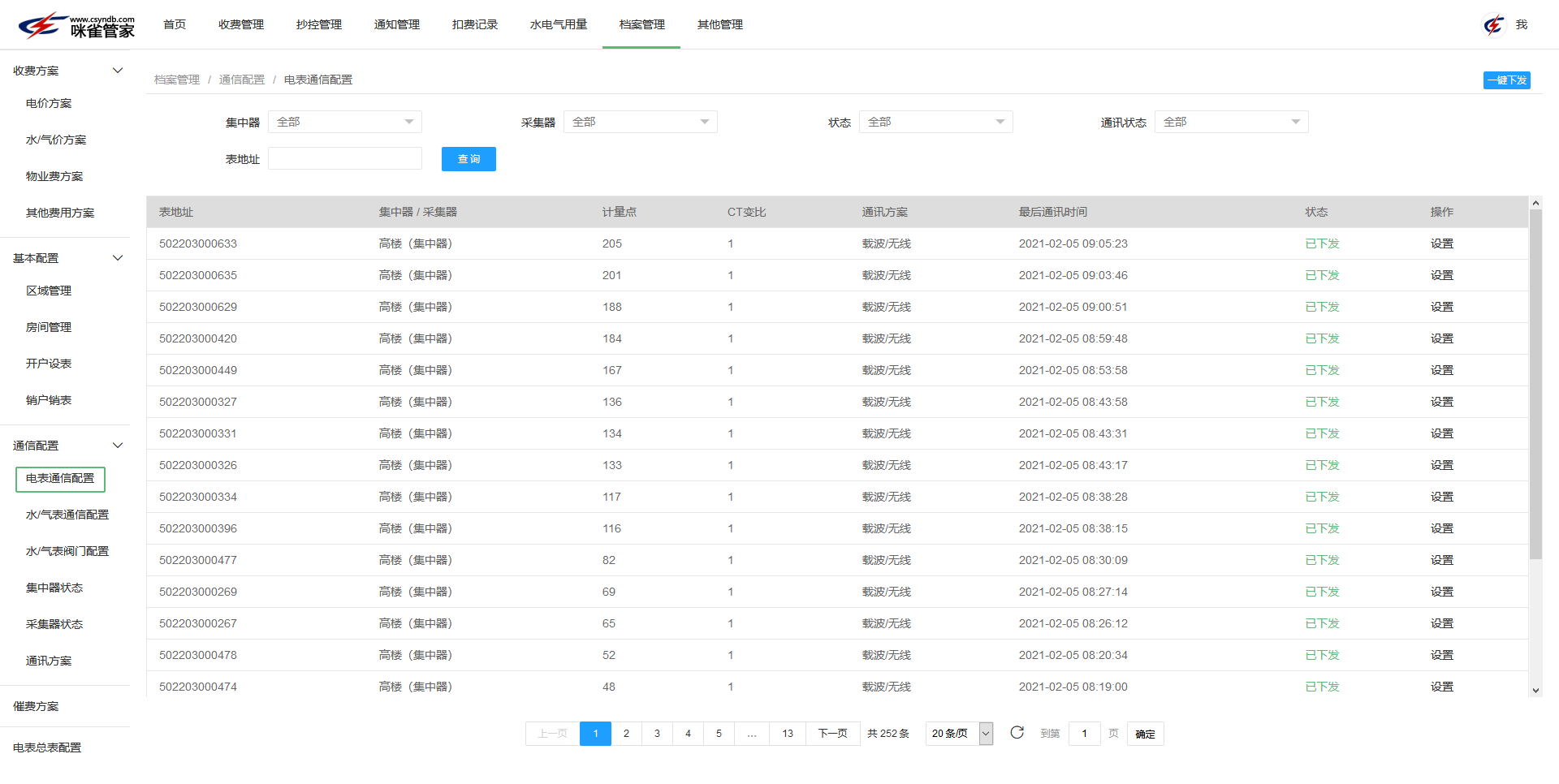Viewport: 1559px width, 784px height.
Task: Click the 一键下发 button
Action: coord(1506,80)
